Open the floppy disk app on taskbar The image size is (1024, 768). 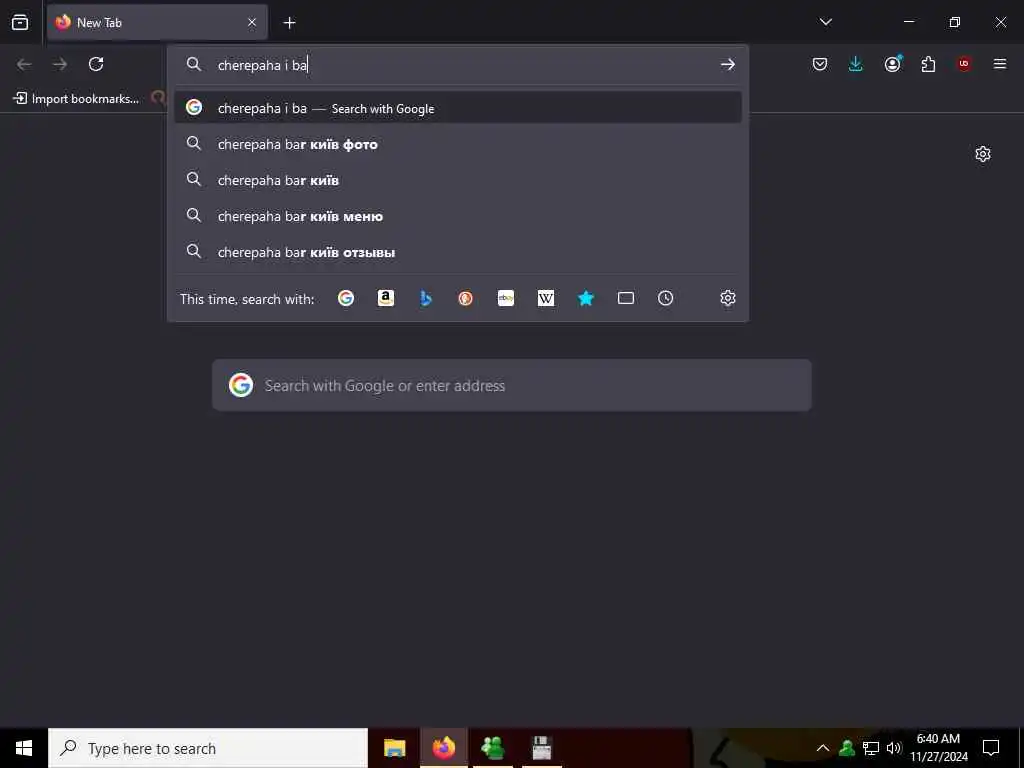pyautogui.click(x=542, y=748)
